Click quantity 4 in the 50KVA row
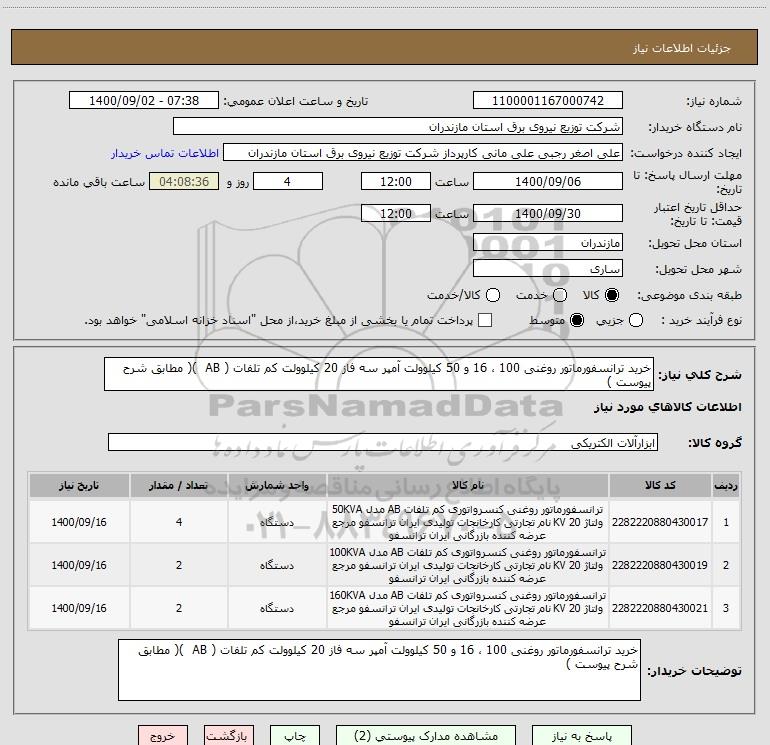Viewport: 770px width, 745px height. [179, 522]
